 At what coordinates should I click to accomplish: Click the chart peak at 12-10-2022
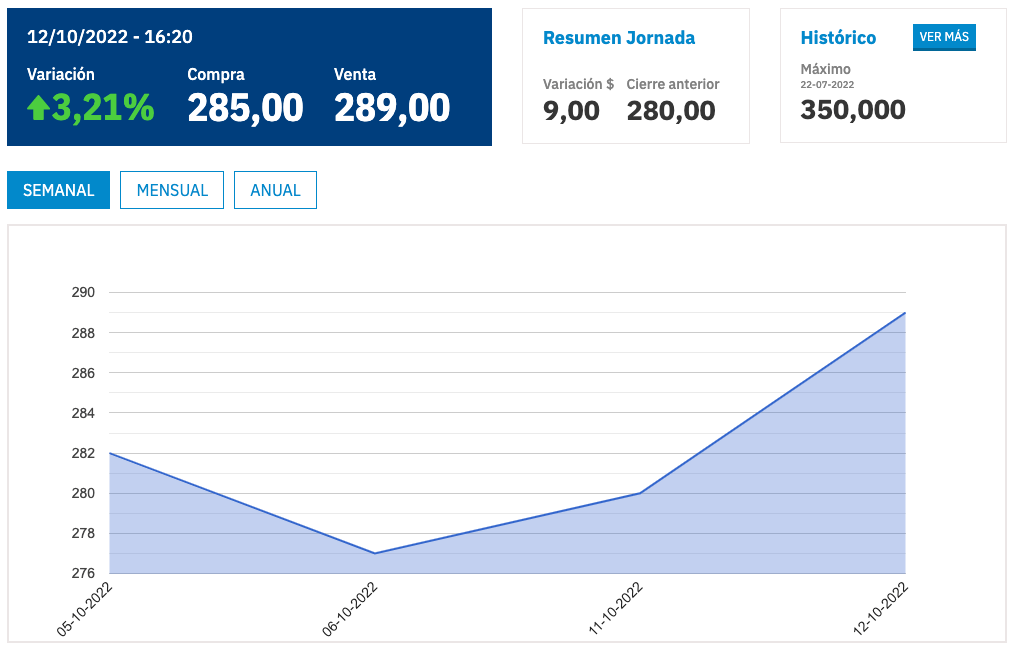pyautogui.click(x=905, y=313)
